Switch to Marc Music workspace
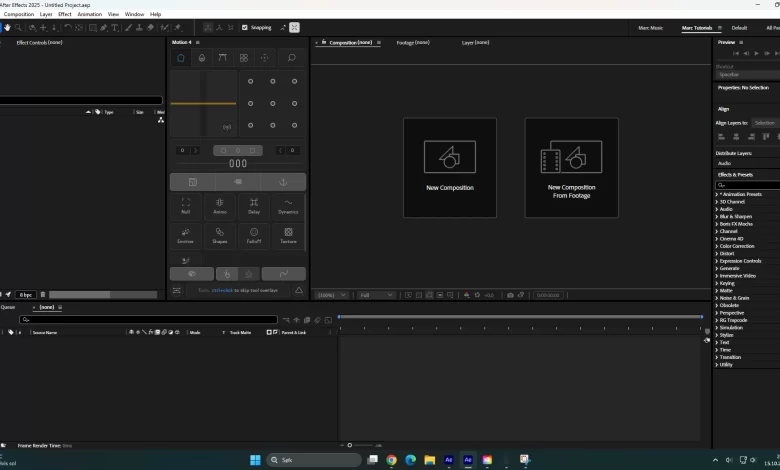780x470 pixels. click(651, 28)
